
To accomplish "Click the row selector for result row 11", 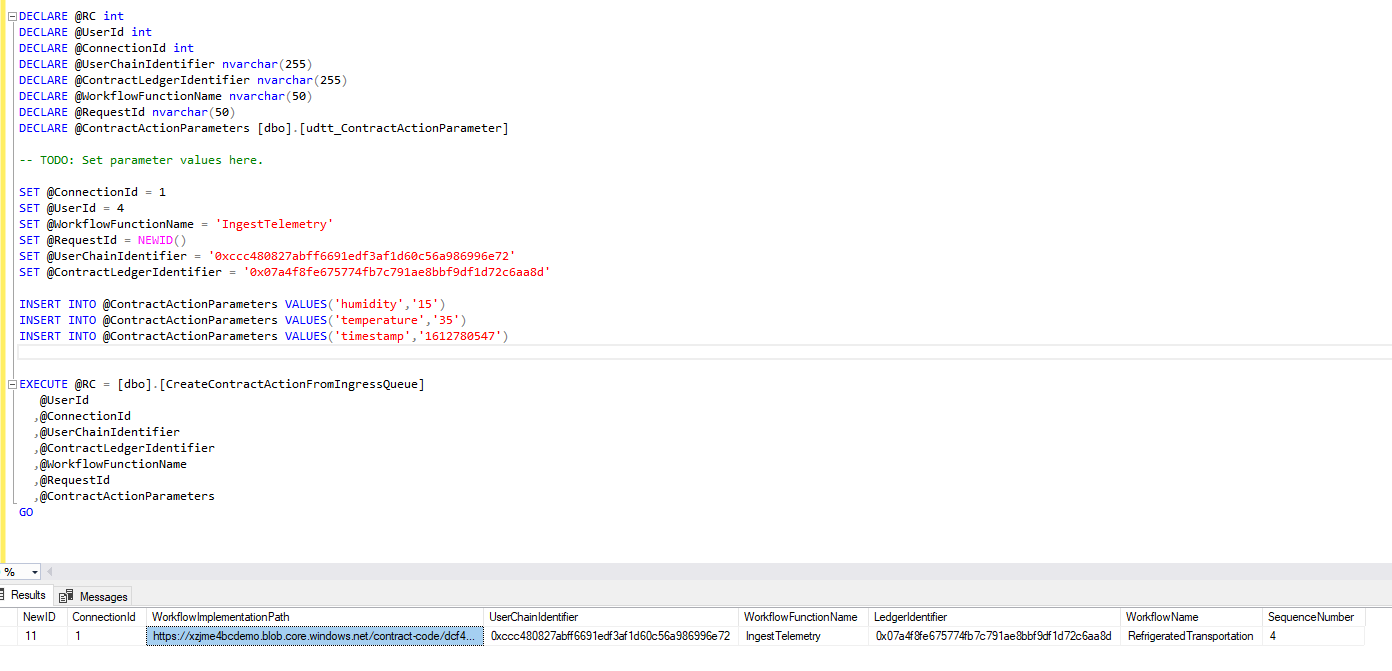I will click(x=8, y=635).
